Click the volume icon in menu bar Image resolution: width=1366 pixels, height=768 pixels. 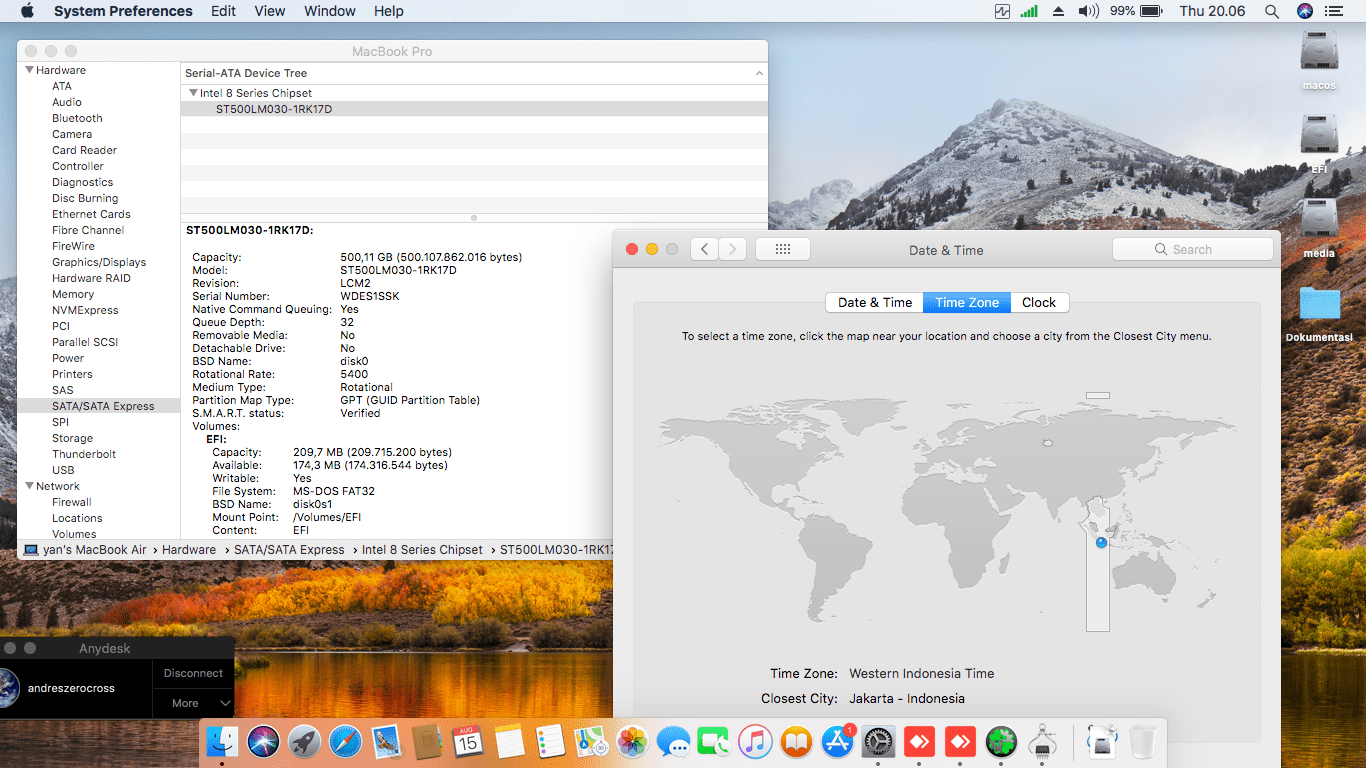1088,11
